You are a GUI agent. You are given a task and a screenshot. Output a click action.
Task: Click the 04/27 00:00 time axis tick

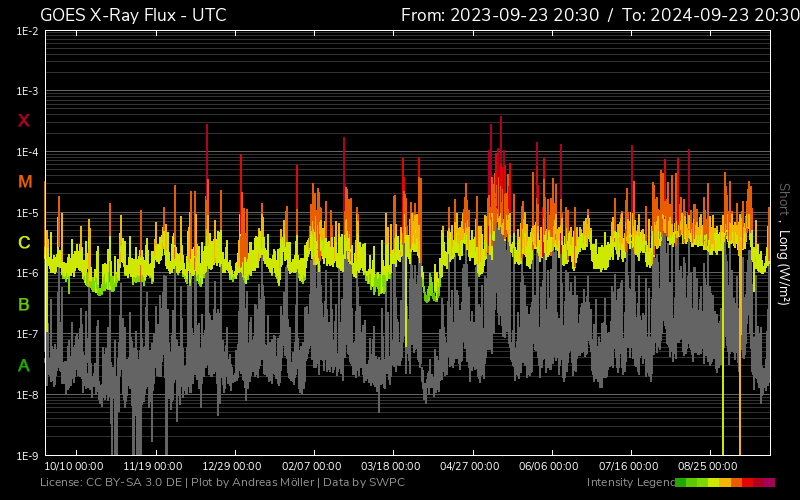point(470,466)
